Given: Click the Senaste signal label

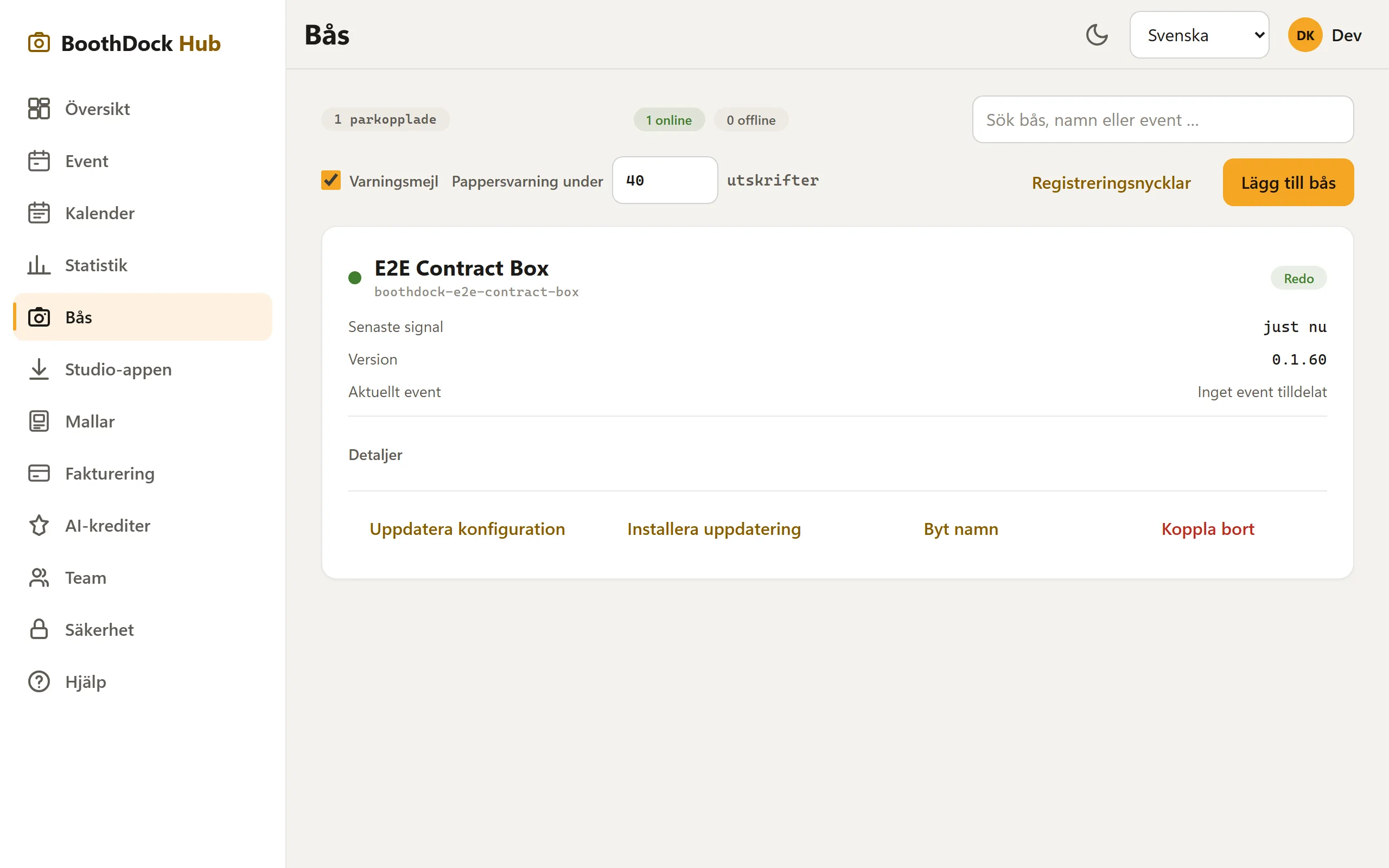Looking at the screenshot, I should tap(396, 327).
